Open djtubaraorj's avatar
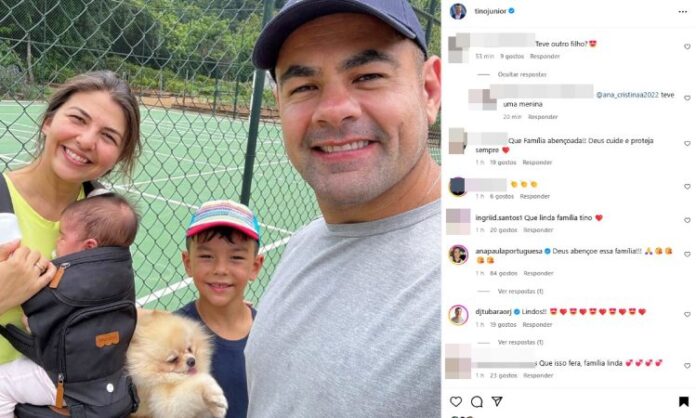The image size is (696, 418). [x=458, y=315]
